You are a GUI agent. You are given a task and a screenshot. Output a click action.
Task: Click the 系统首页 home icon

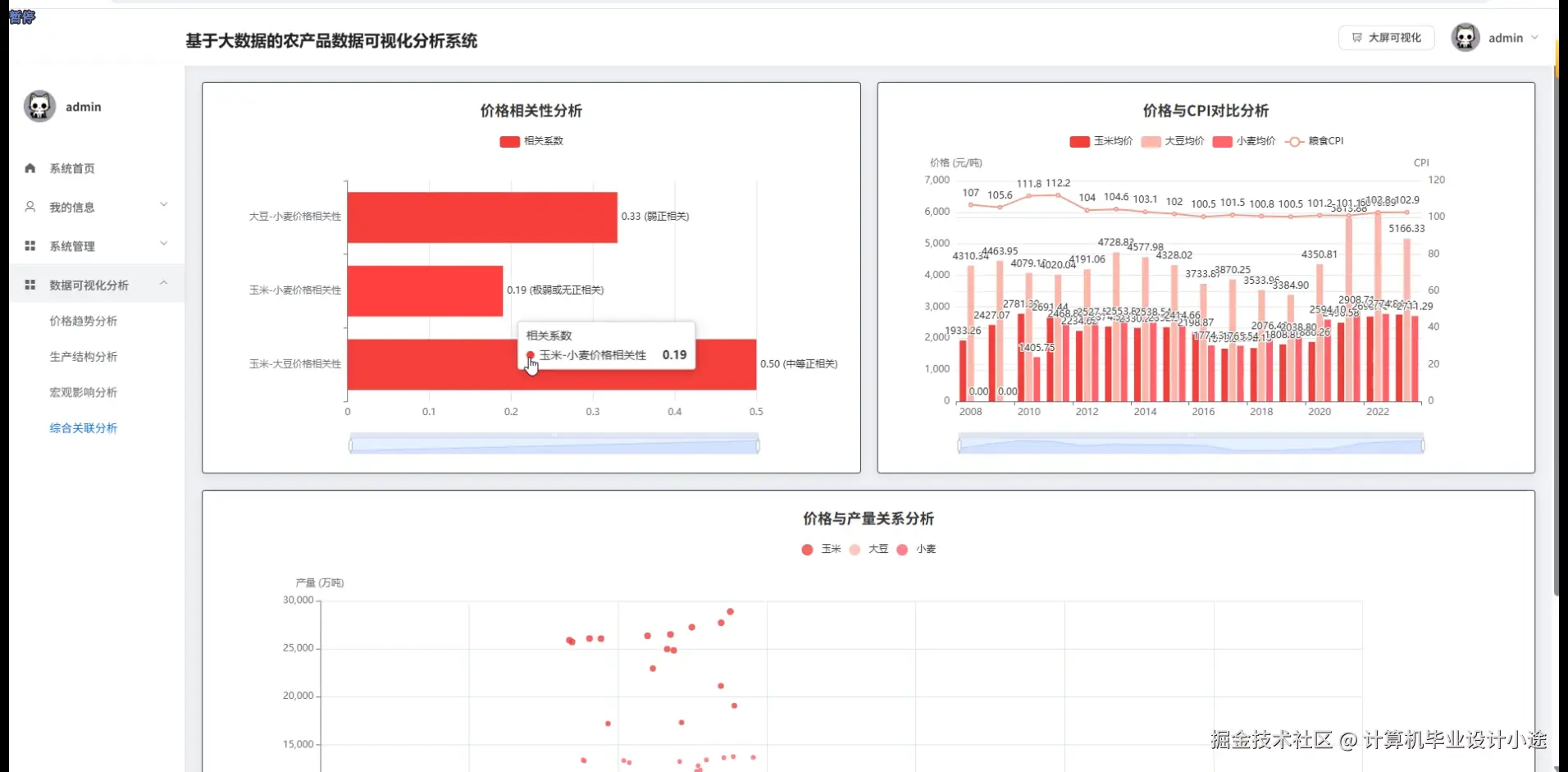[30, 168]
